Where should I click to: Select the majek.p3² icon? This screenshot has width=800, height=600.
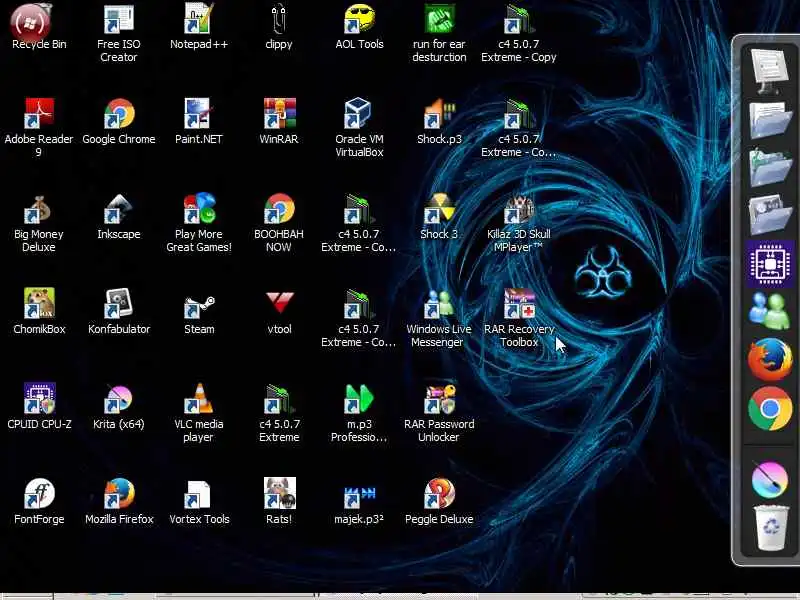point(359,497)
